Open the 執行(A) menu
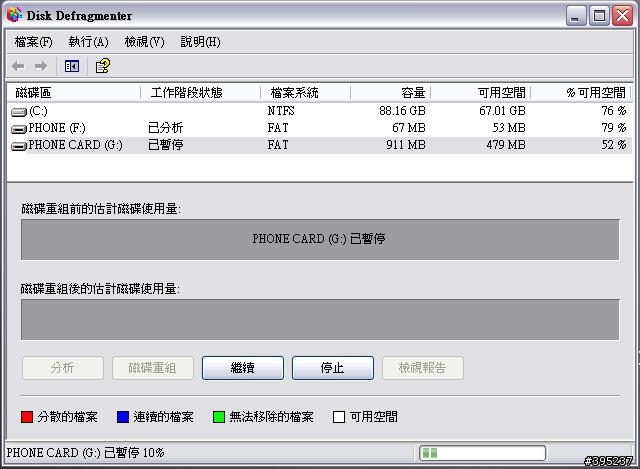The height and width of the screenshot is (469, 640). (x=89, y=42)
